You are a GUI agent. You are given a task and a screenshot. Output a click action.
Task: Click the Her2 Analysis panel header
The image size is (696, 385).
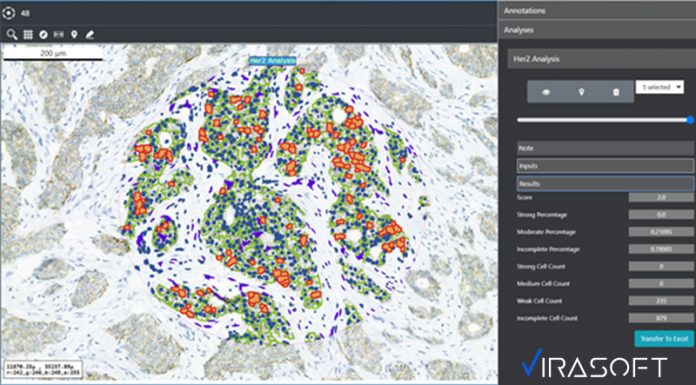[601, 59]
